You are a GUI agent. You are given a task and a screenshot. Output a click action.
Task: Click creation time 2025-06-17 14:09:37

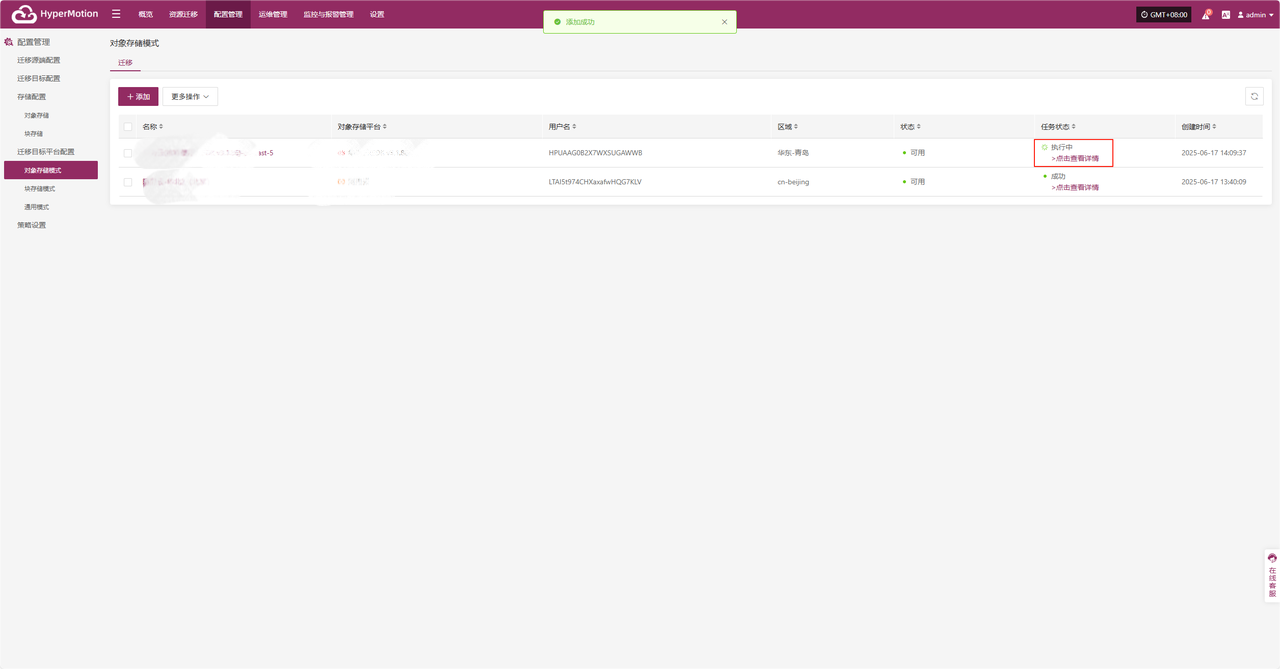point(1214,153)
